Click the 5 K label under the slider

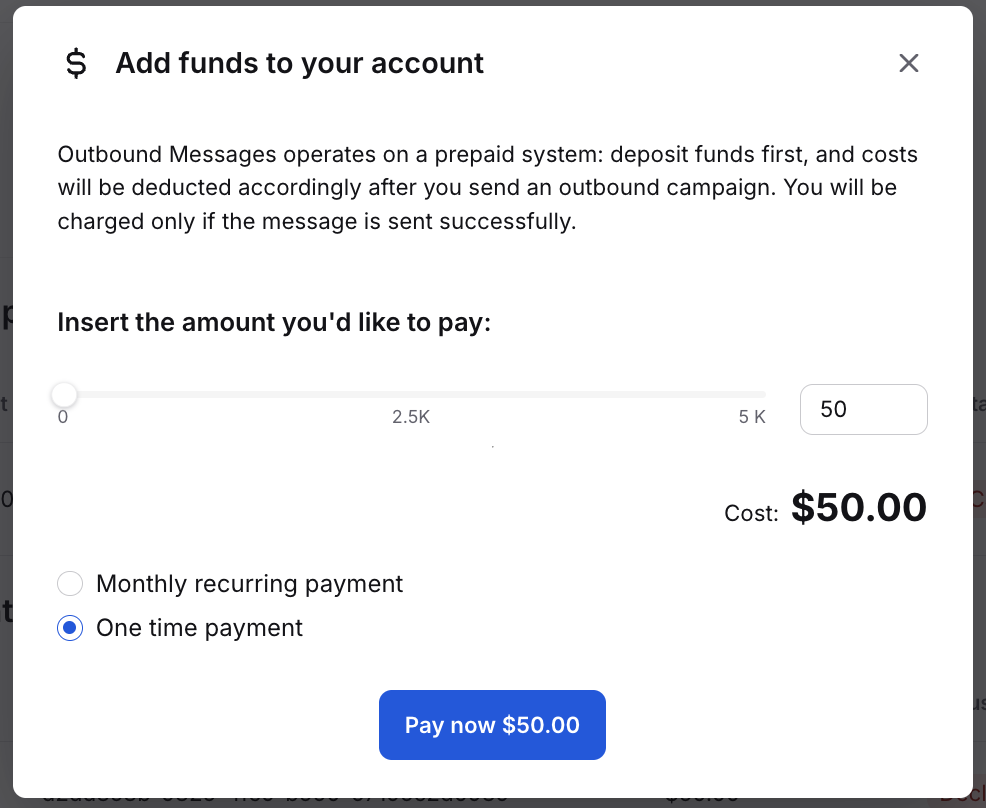[x=751, y=417]
